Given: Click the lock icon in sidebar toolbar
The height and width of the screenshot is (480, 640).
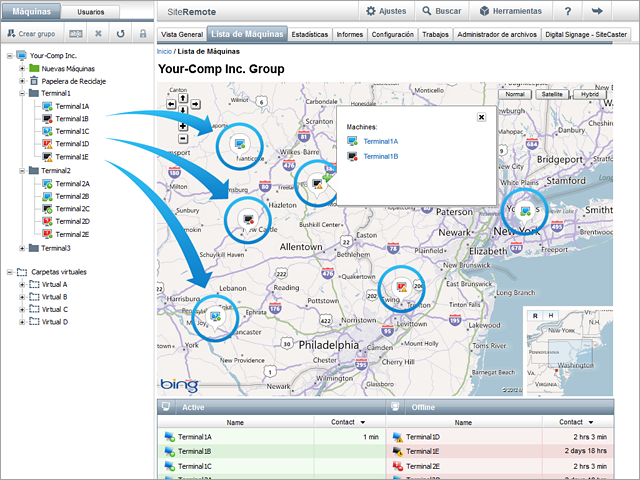Looking at the screenshot, I should coord(143,33).
